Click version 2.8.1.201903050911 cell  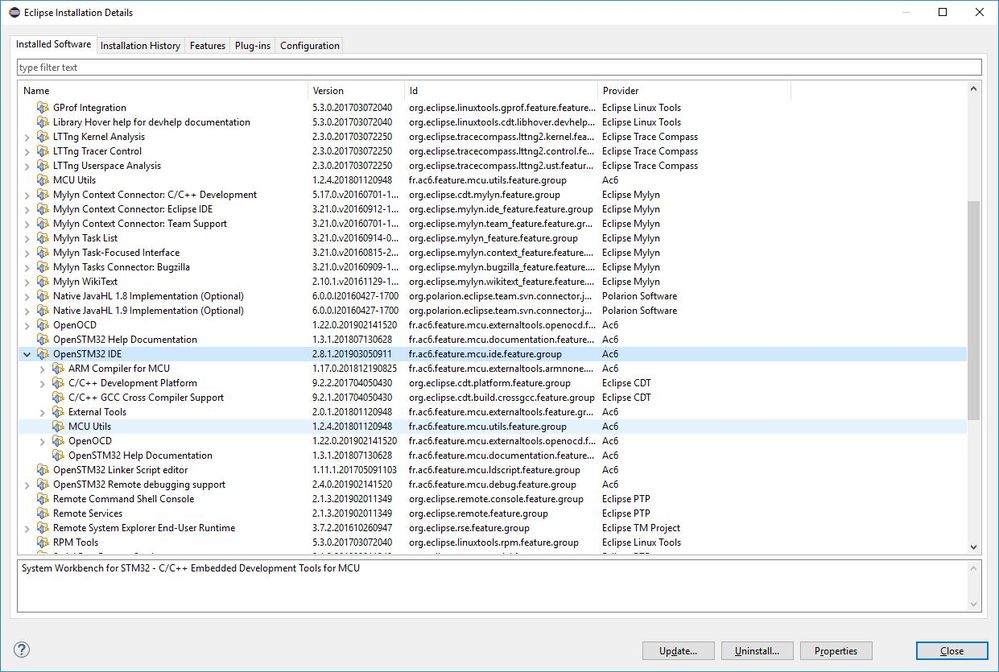(352, 354)
